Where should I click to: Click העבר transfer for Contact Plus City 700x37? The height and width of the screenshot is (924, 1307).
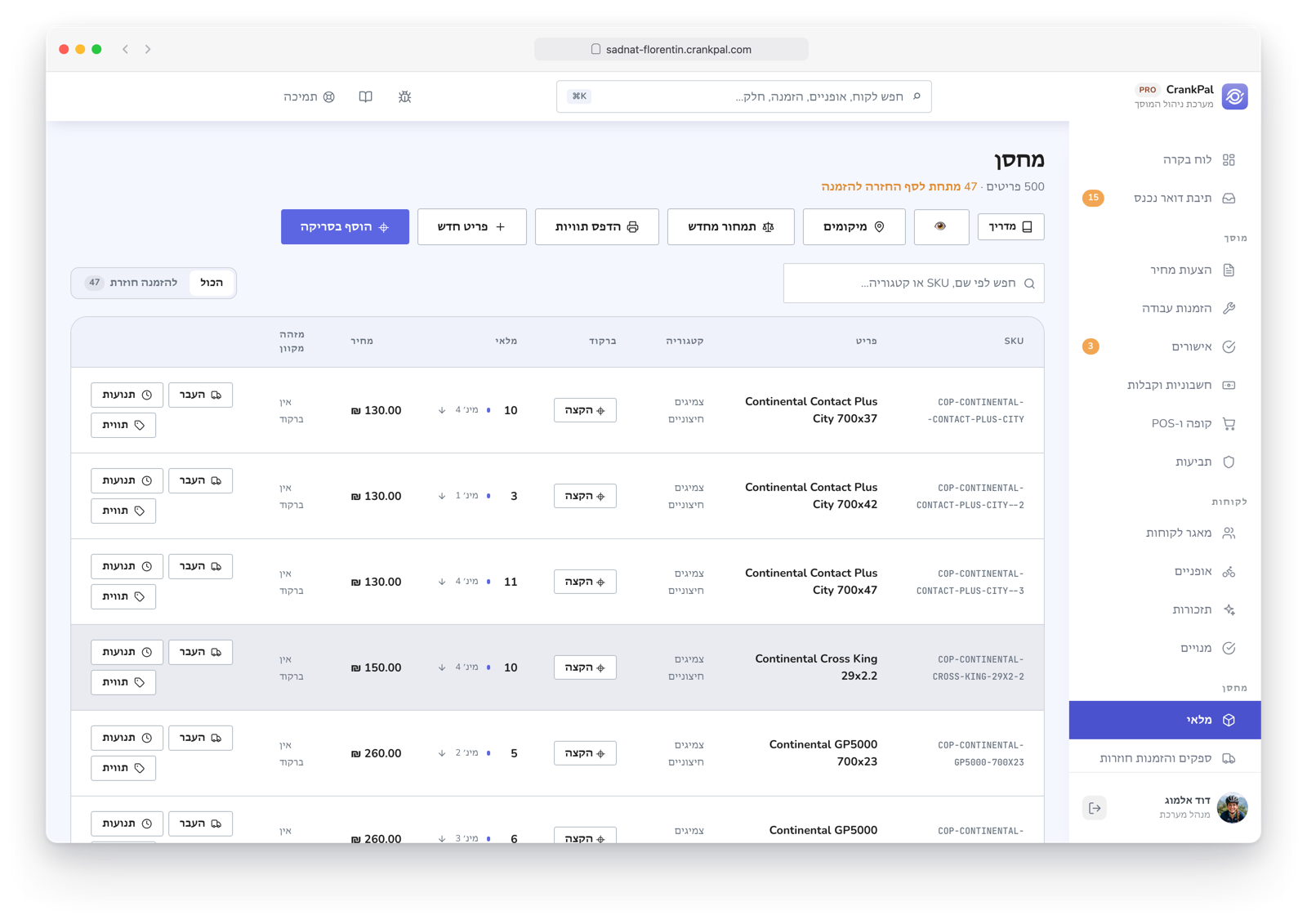(x=200, y=395)
